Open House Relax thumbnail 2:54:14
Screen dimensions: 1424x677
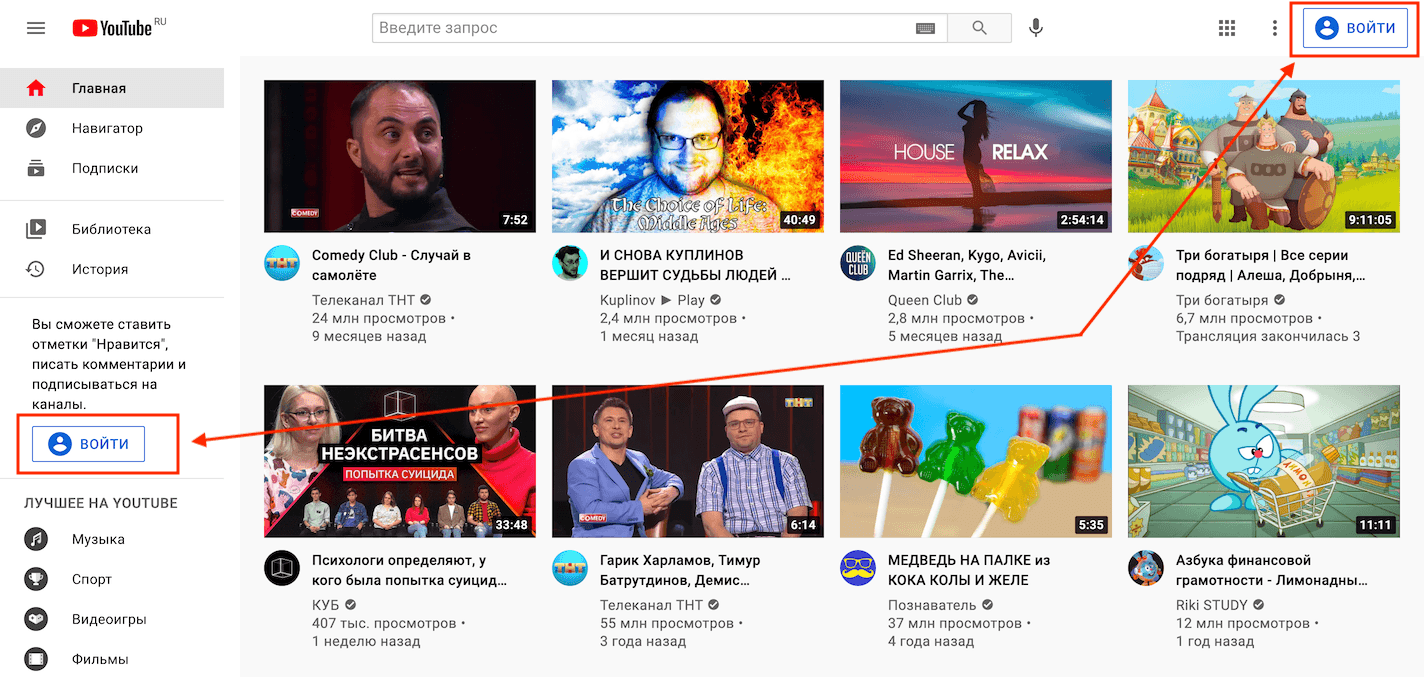point(976,156)
